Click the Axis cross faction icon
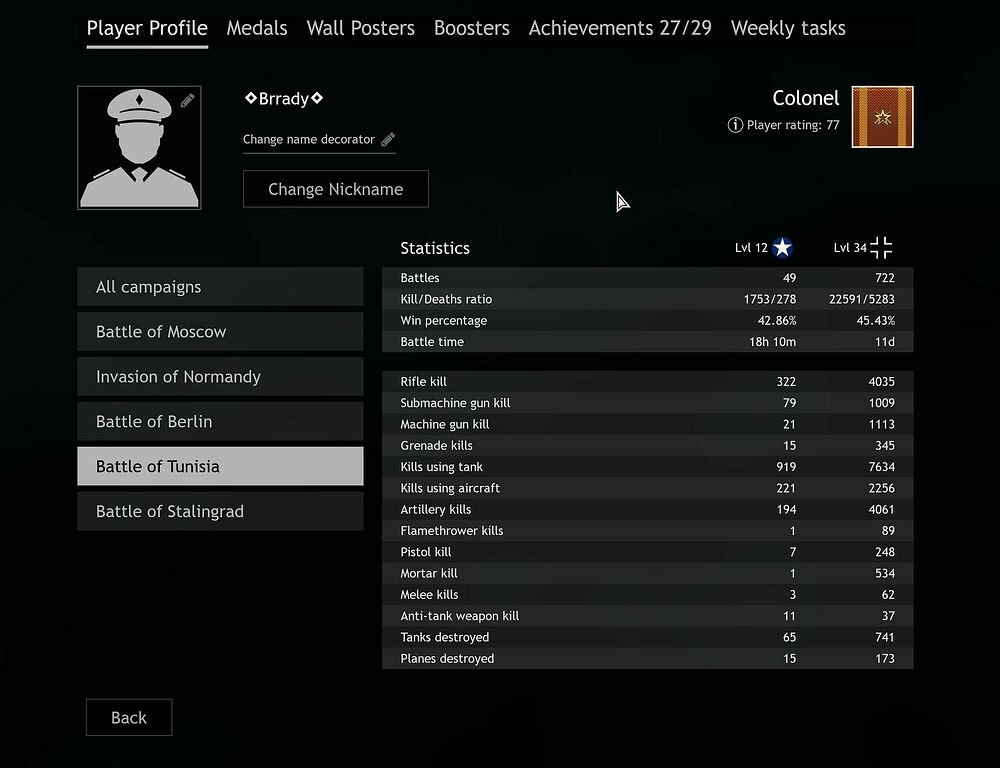The width and height of the screenshot is (1000, 768). 881,247
